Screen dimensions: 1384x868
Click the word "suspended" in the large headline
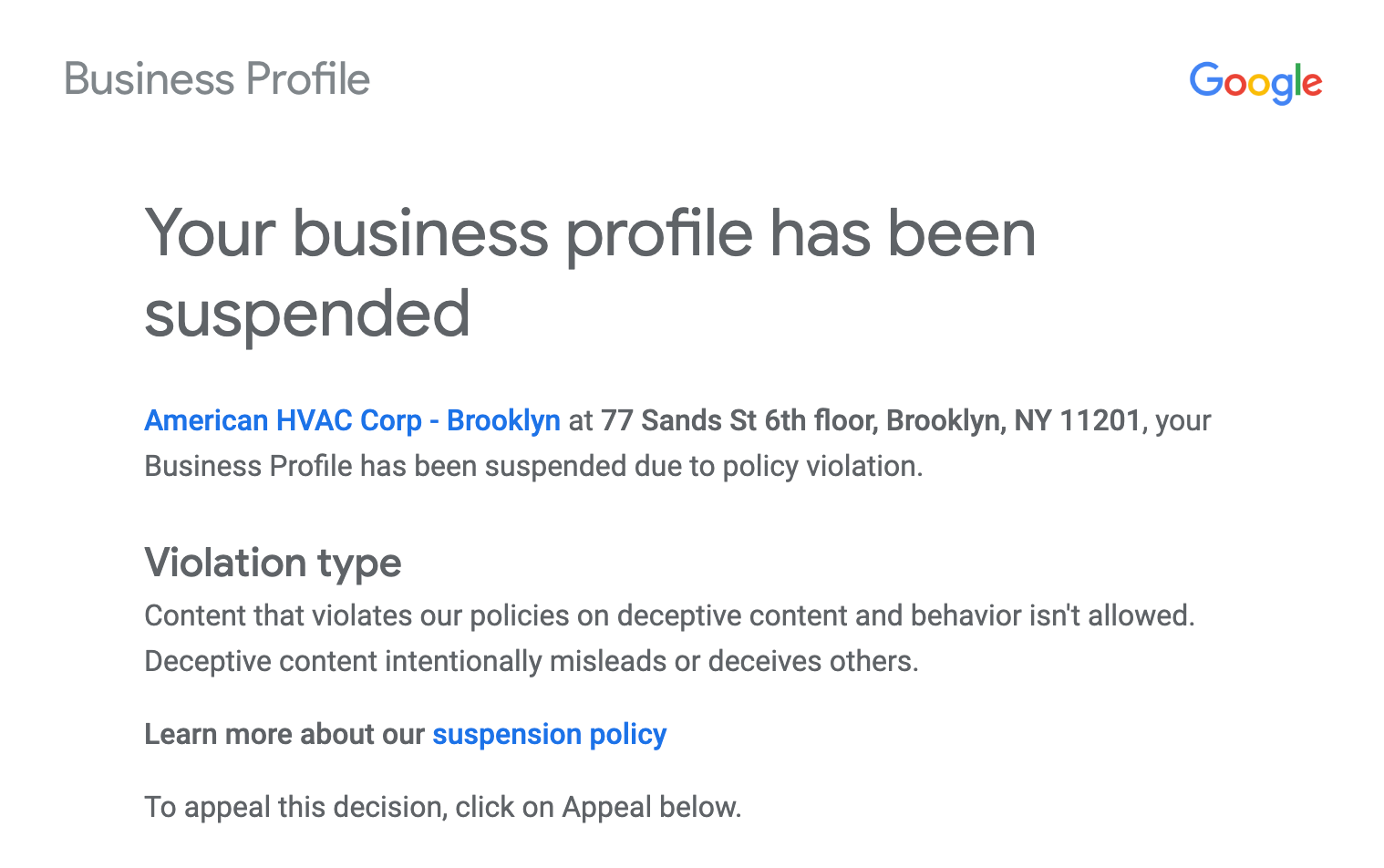[307, 314]
